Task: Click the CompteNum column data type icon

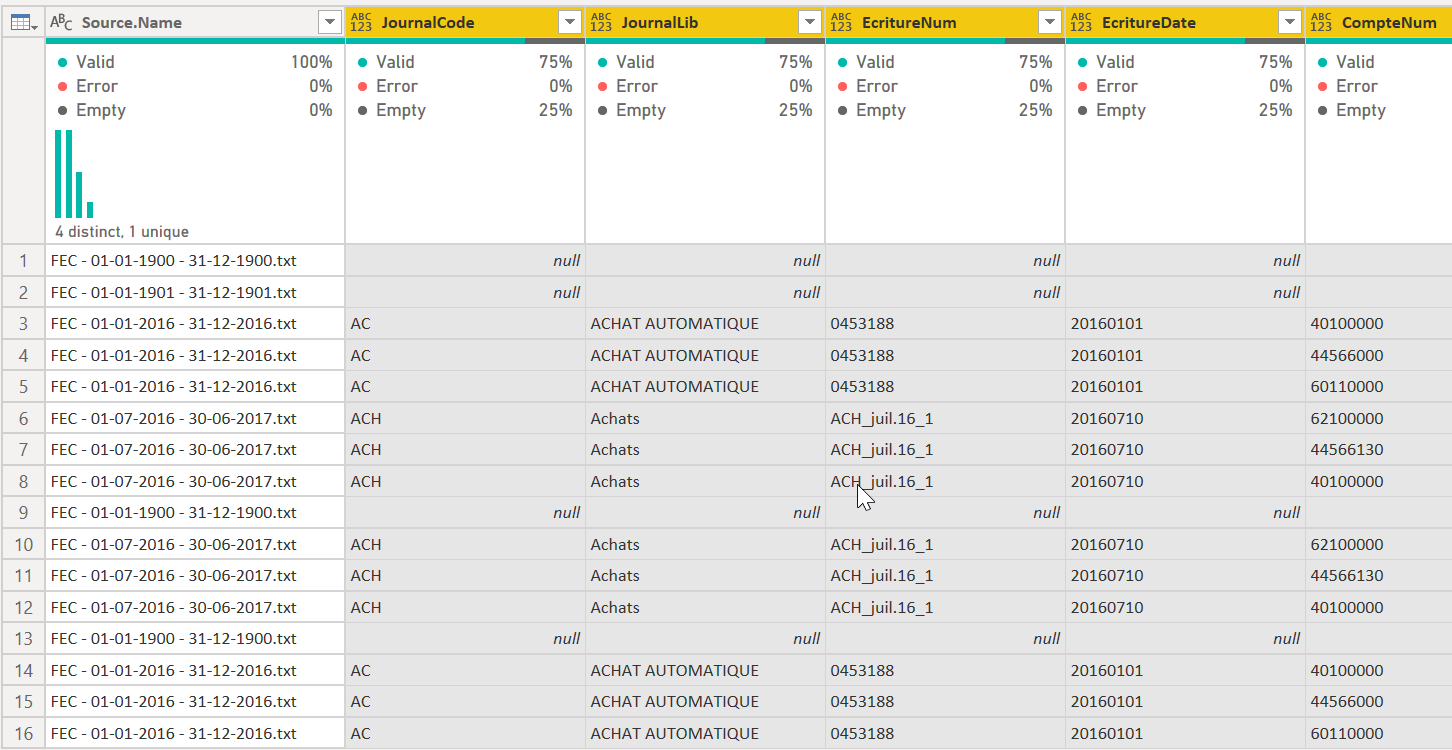Action: pos(1321,22)
